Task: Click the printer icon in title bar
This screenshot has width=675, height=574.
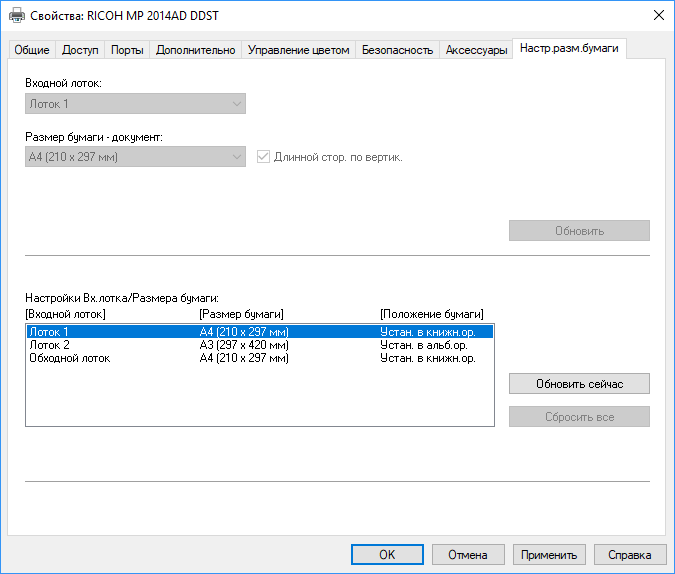Action: [x=17, y=15]
